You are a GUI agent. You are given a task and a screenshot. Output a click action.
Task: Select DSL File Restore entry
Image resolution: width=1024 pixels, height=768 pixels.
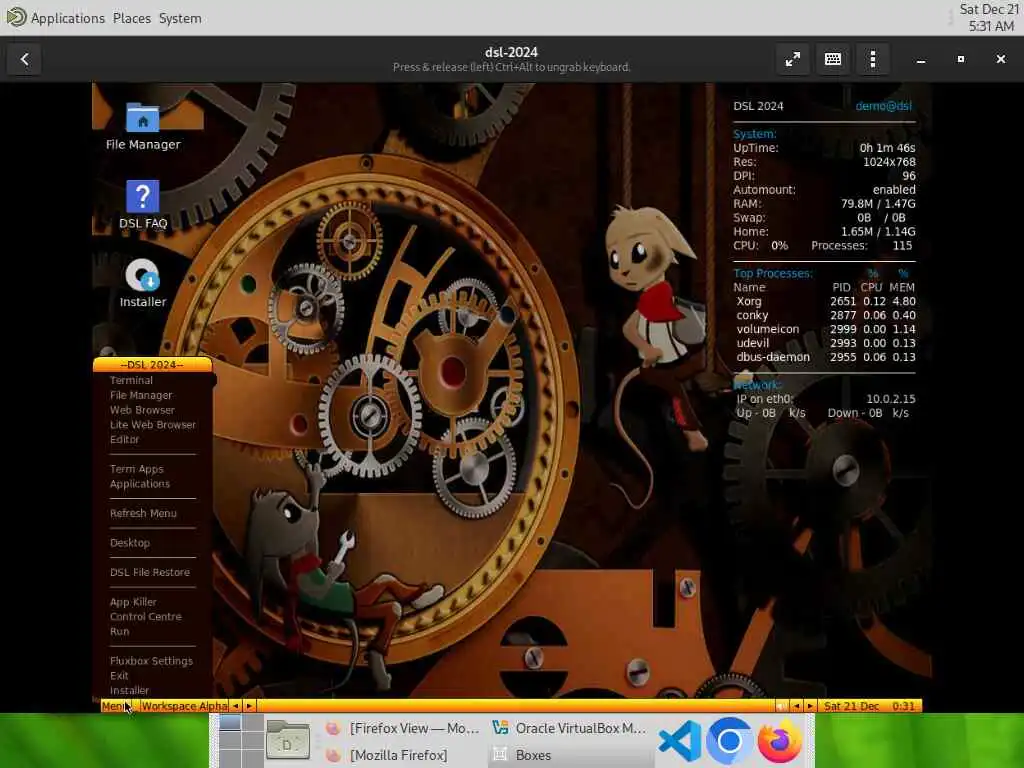(x=150, y=572)
